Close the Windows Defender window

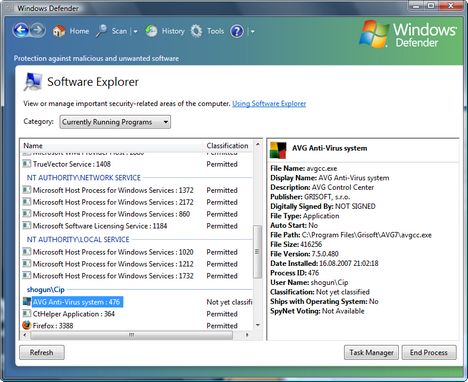tap(451, 6)
